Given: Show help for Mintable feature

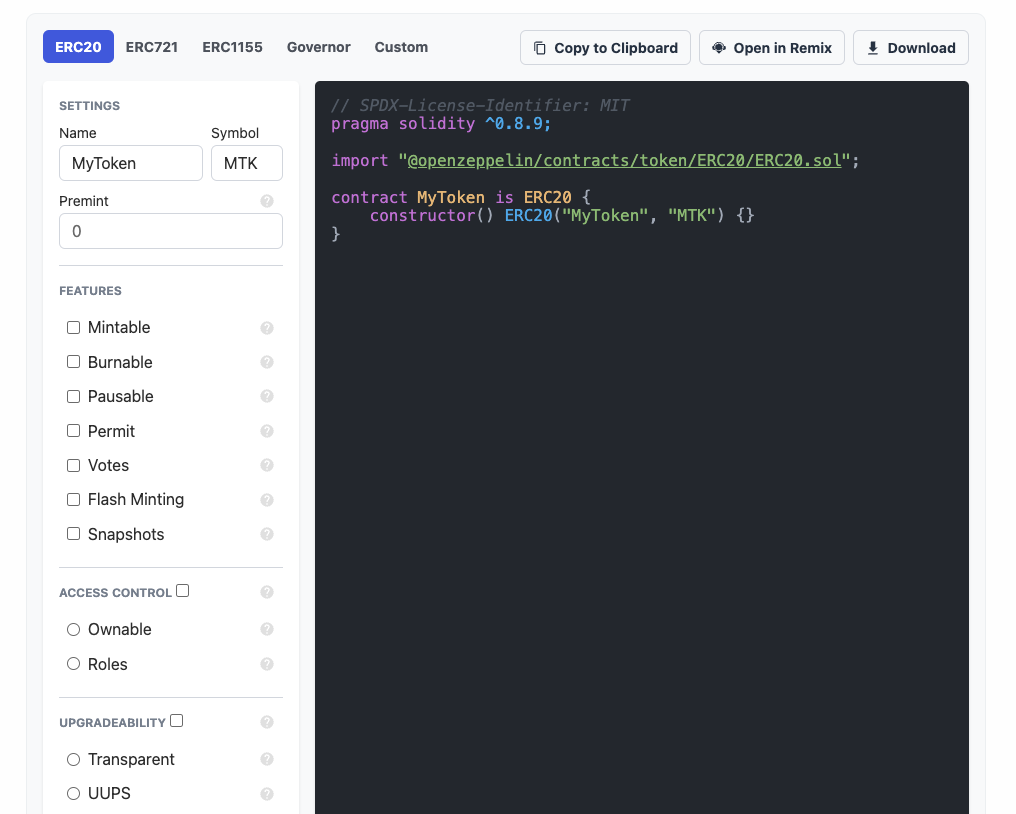Looking at the screenshot, I should click(x=267, y=328).
